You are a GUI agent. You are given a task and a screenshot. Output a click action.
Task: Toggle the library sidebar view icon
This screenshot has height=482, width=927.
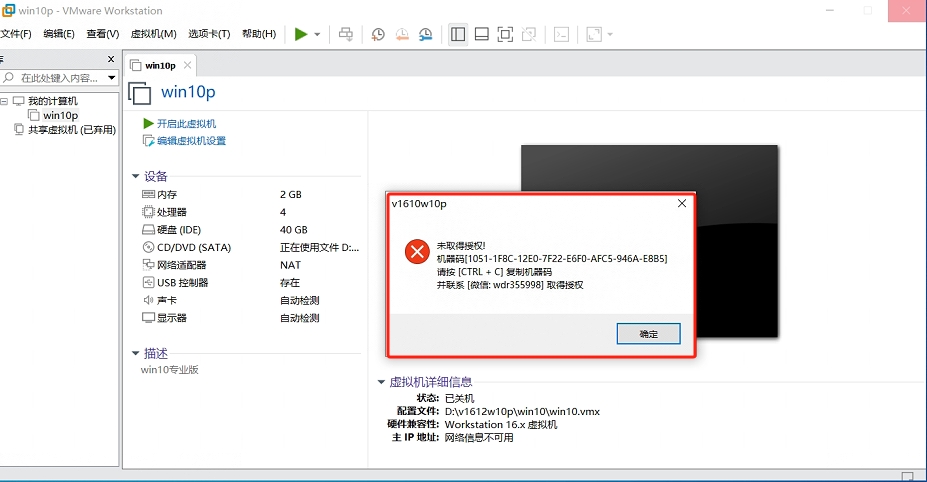click(x=458, y=34)
